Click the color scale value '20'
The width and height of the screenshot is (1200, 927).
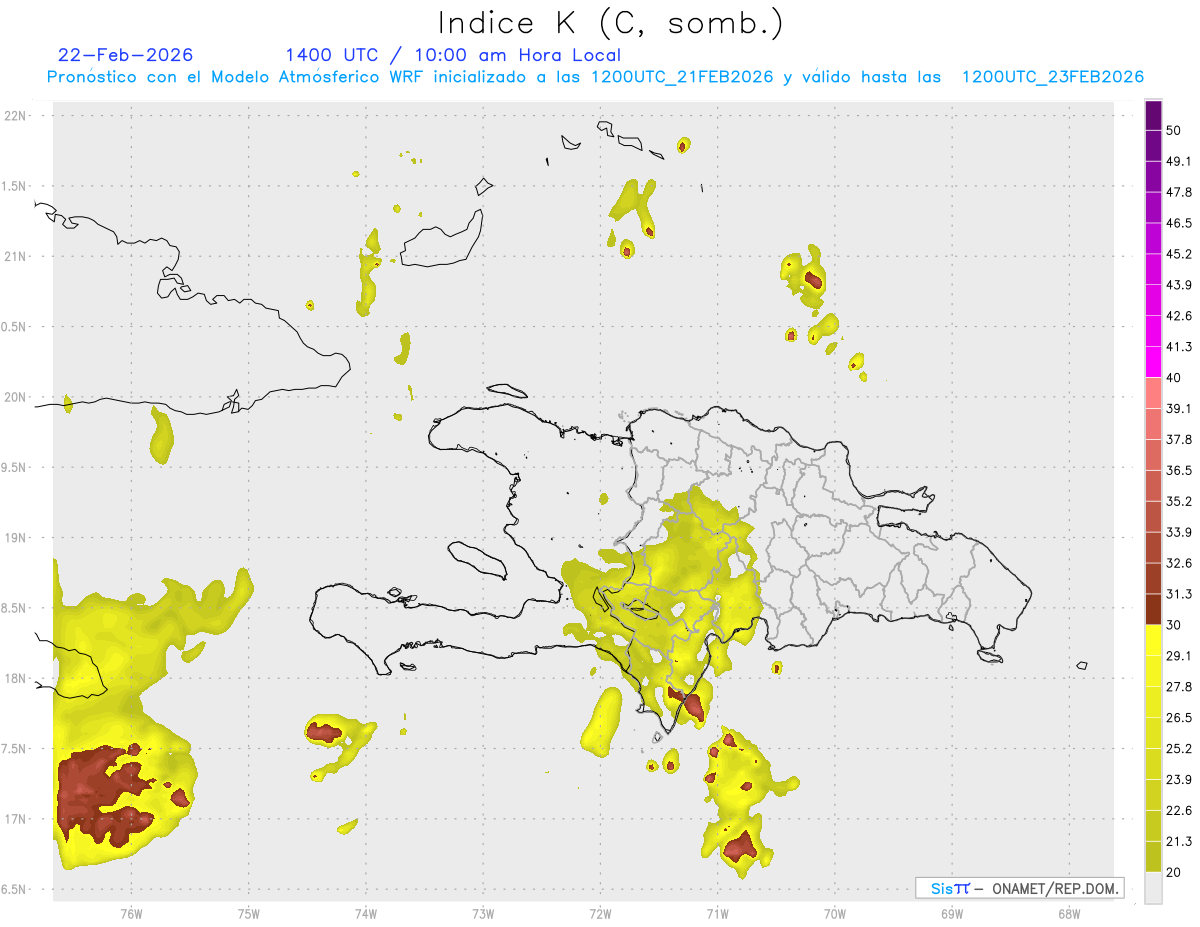[1174, 872]
